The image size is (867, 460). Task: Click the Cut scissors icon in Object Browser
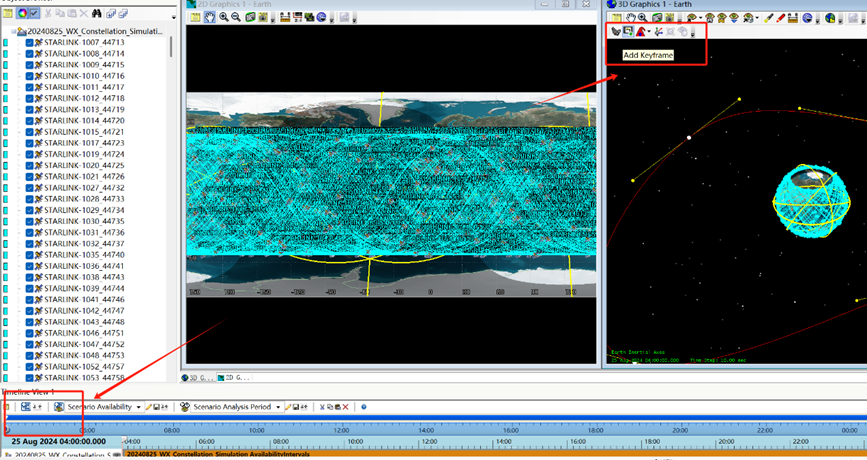coord(48,13)
